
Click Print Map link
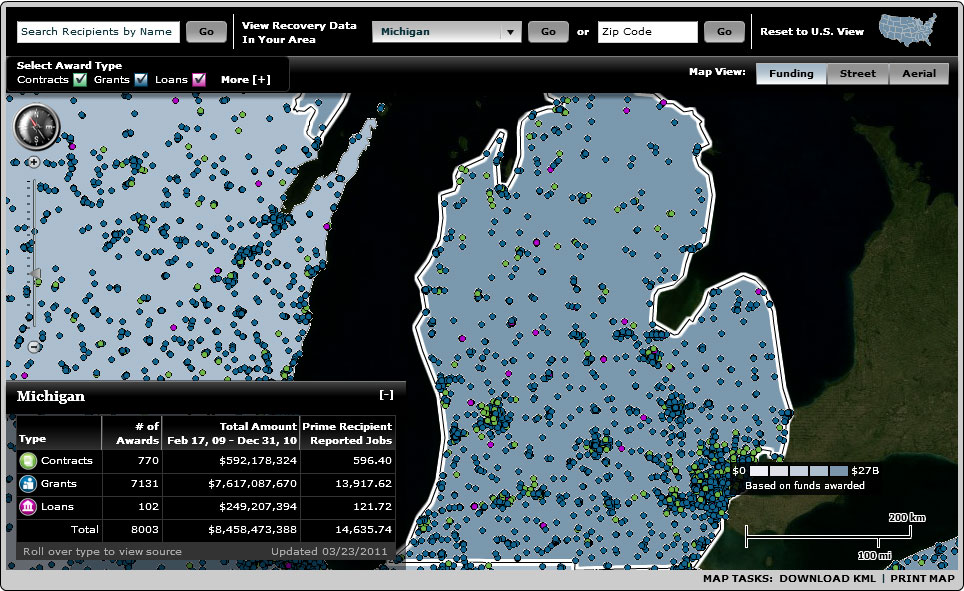click(922, 578)
